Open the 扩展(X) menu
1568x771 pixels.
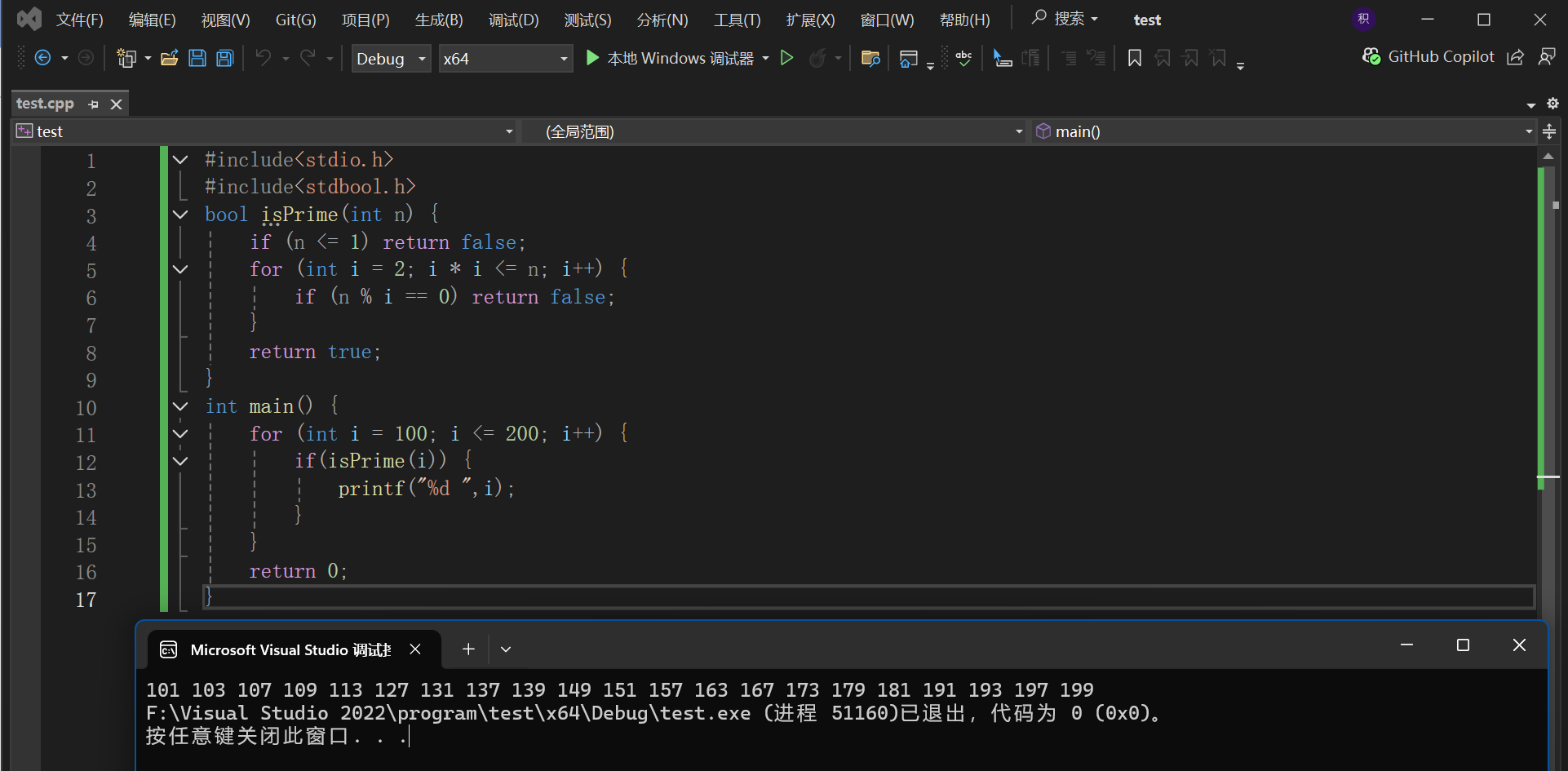[x=811, y=20]
